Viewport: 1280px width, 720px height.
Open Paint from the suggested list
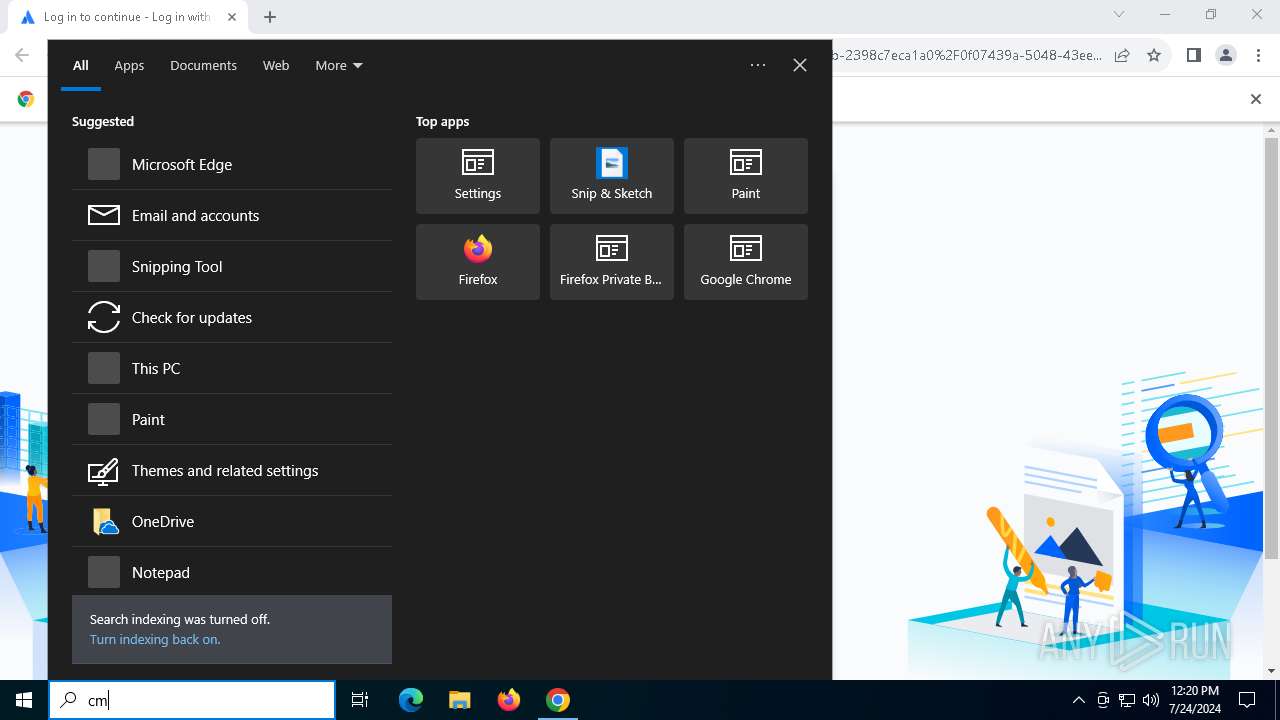(232, 419)
